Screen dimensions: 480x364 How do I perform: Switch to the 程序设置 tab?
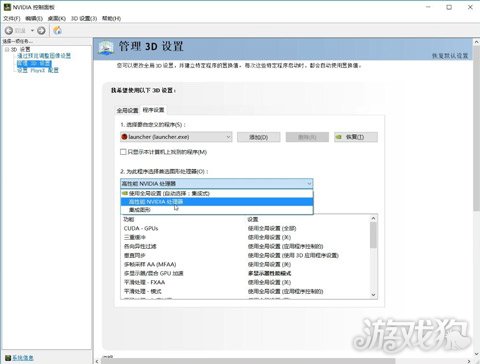pos(154,110)
